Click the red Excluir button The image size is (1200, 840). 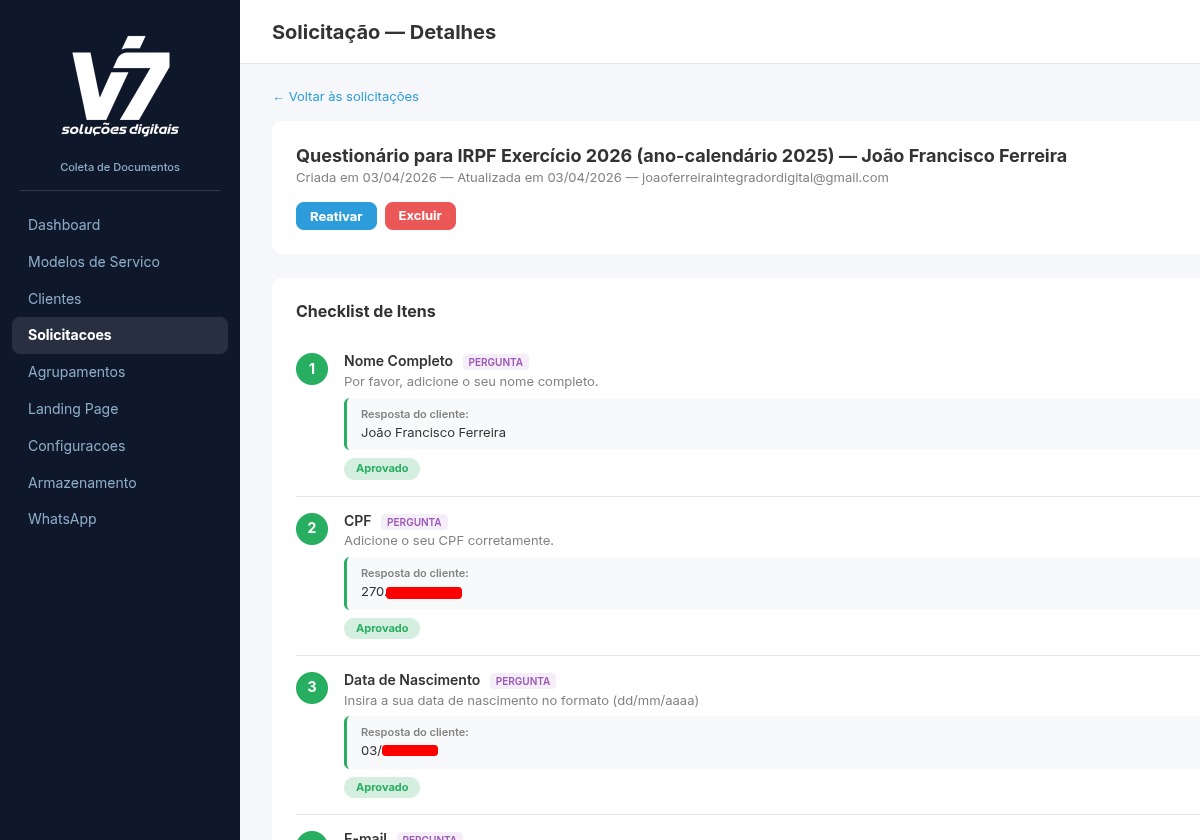[420, 216]
